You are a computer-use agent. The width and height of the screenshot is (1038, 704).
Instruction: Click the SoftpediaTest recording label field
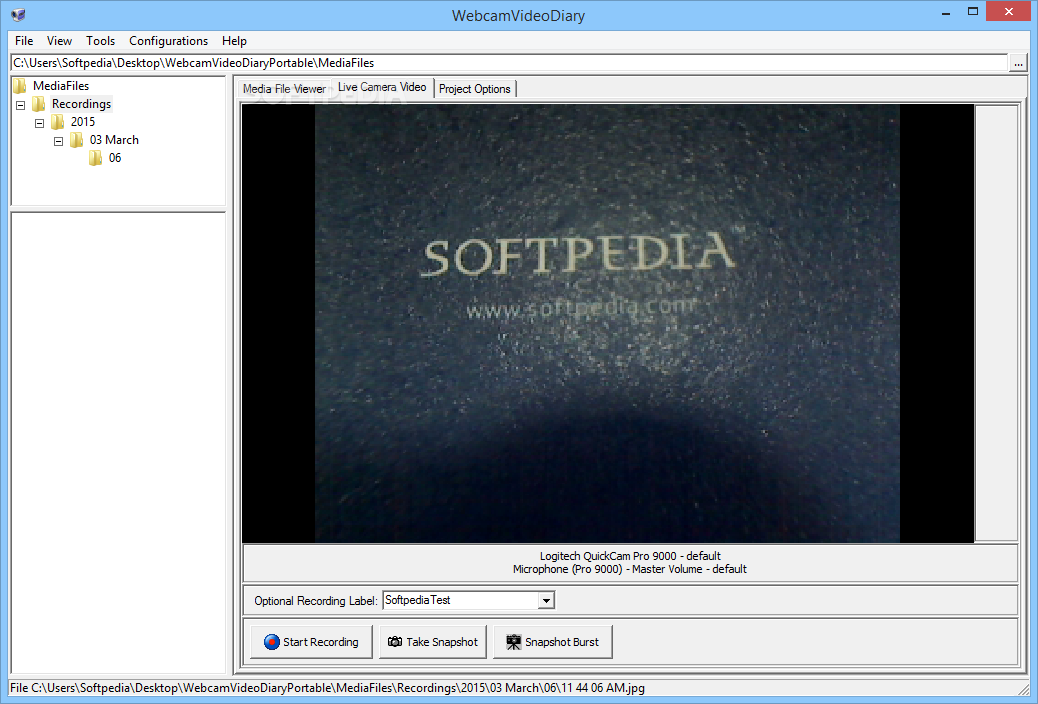tap(461, 601)
